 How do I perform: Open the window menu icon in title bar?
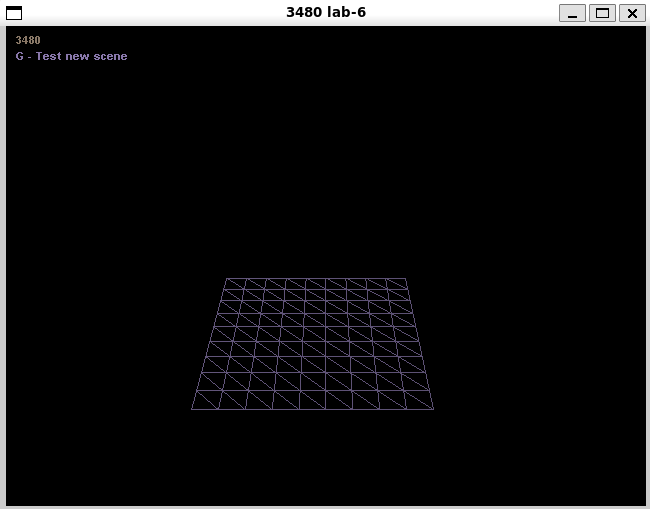click(14, 13)
